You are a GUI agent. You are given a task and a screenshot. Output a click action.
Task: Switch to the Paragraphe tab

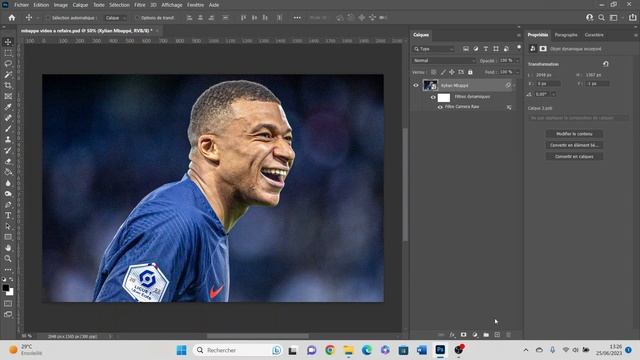pyautogui.click(x=566, y=35)
